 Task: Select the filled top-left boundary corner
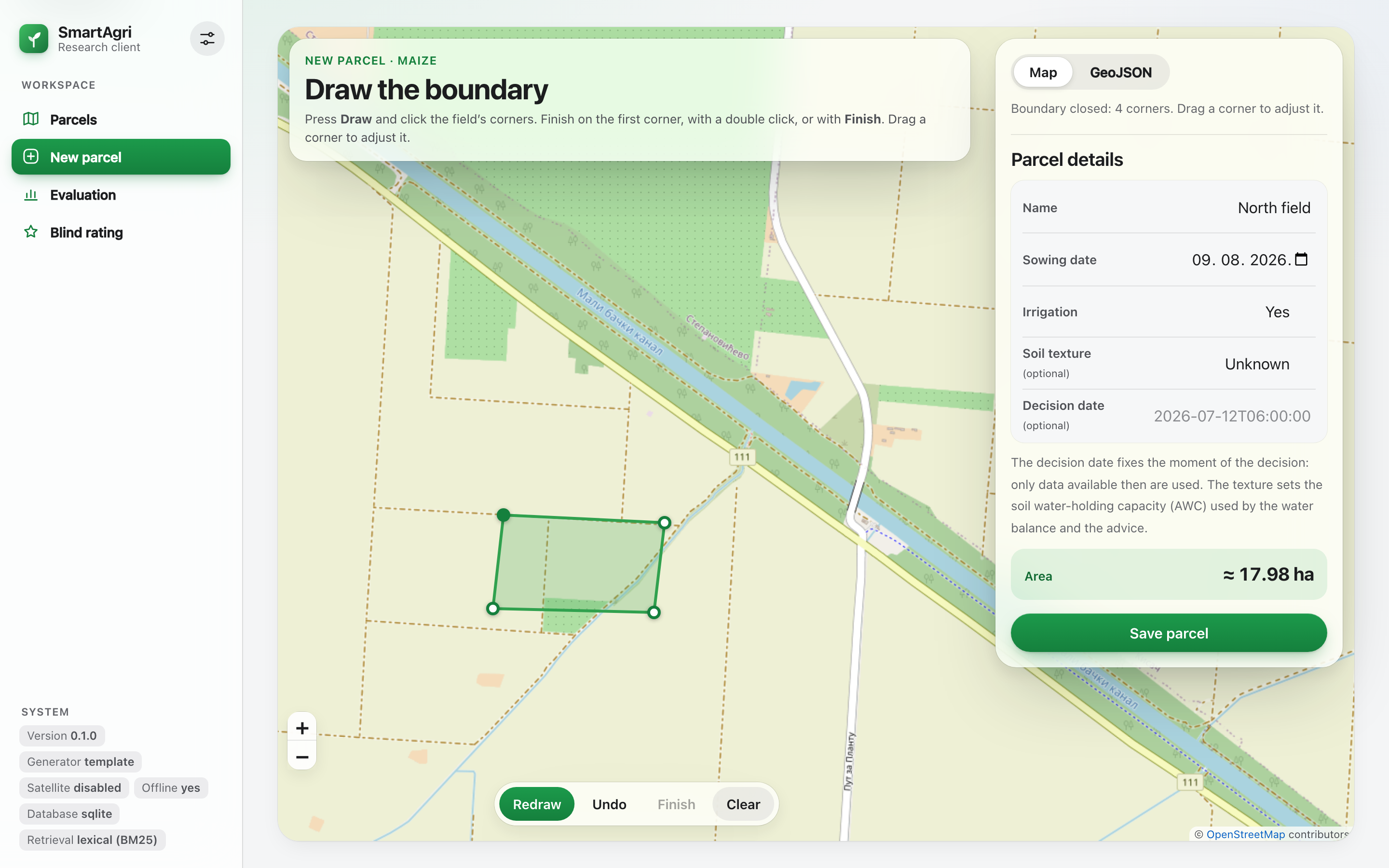[x=504, y=515]
